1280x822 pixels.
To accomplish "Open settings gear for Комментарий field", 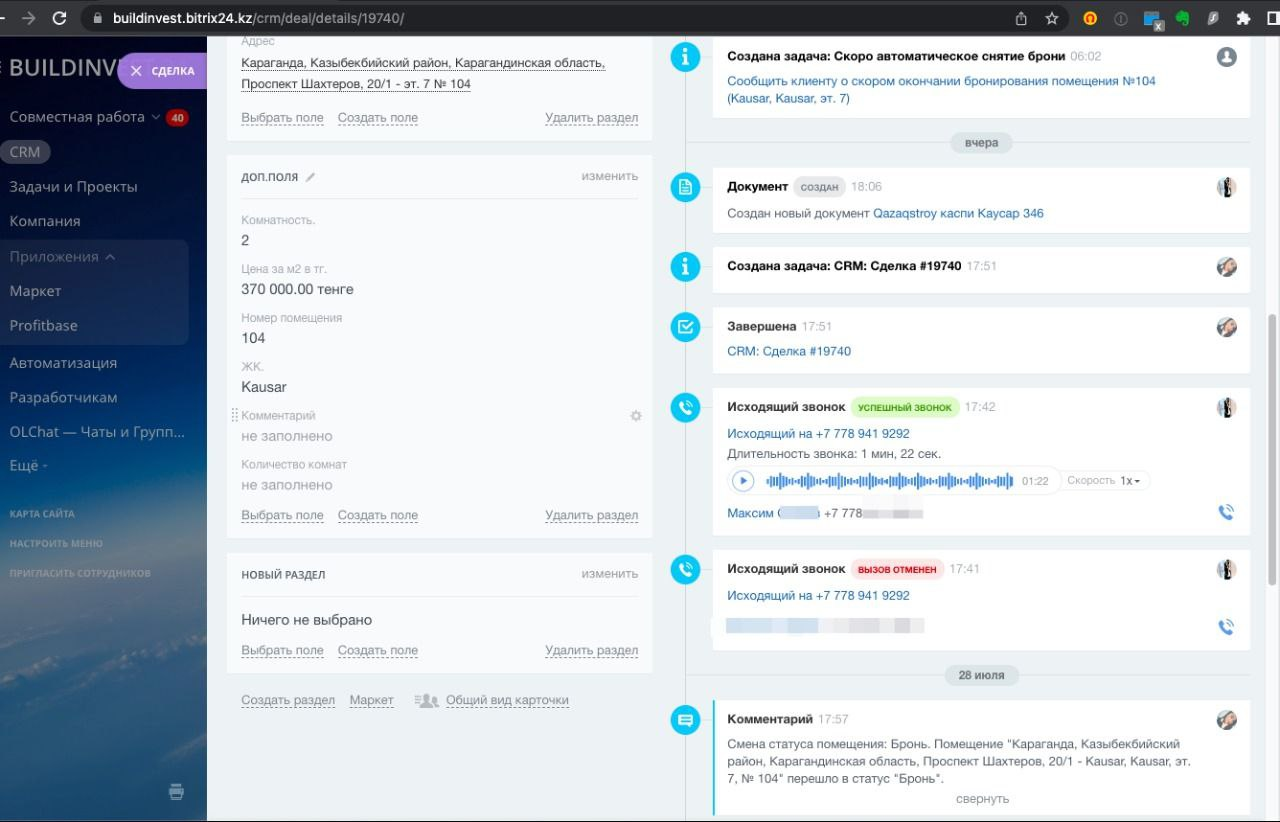I will click(x=635, y=416).
